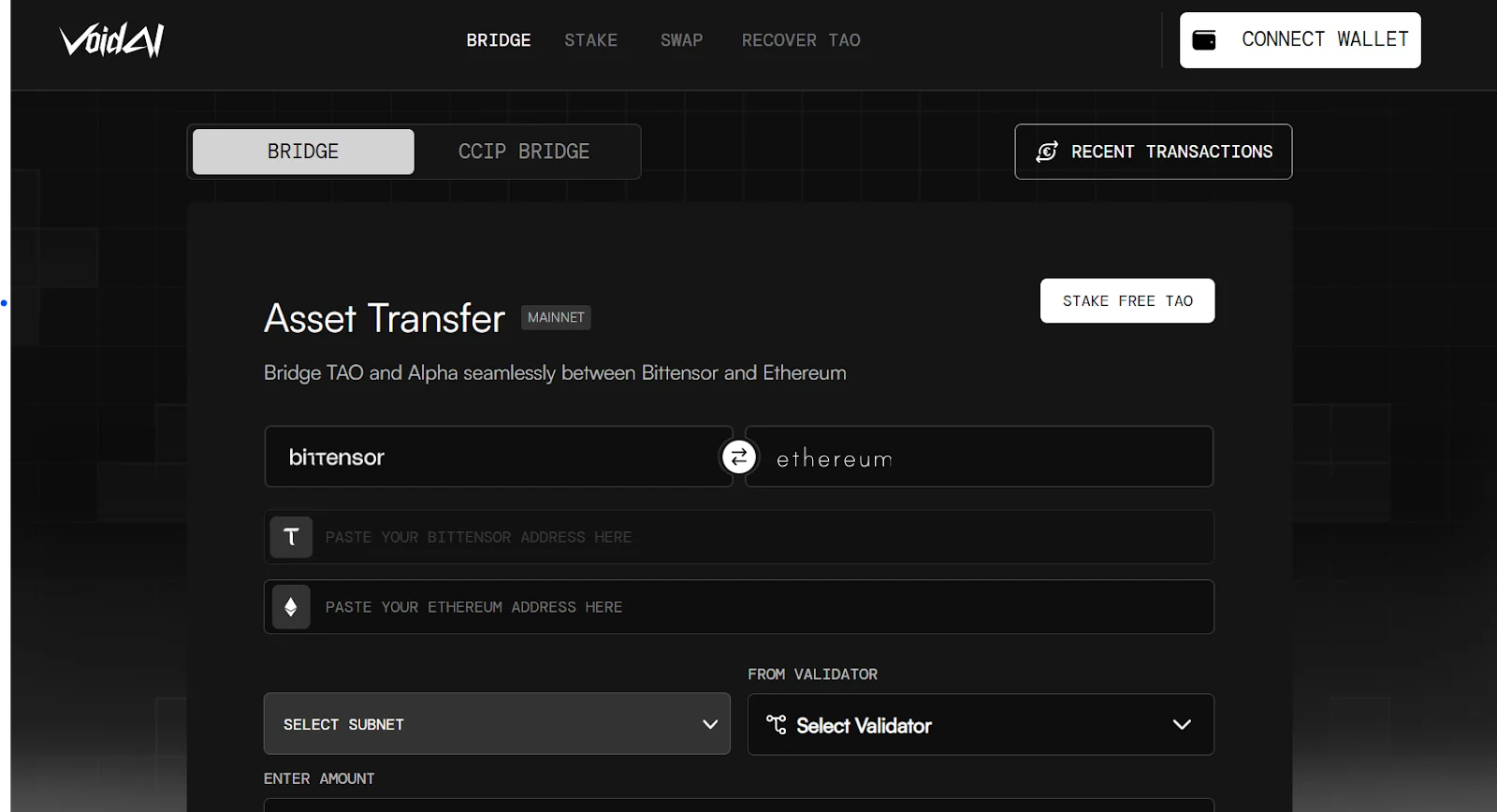Go to the STAKE nav tab
The height and width of the screenshot is (812, 1497).
coord(590,40)
